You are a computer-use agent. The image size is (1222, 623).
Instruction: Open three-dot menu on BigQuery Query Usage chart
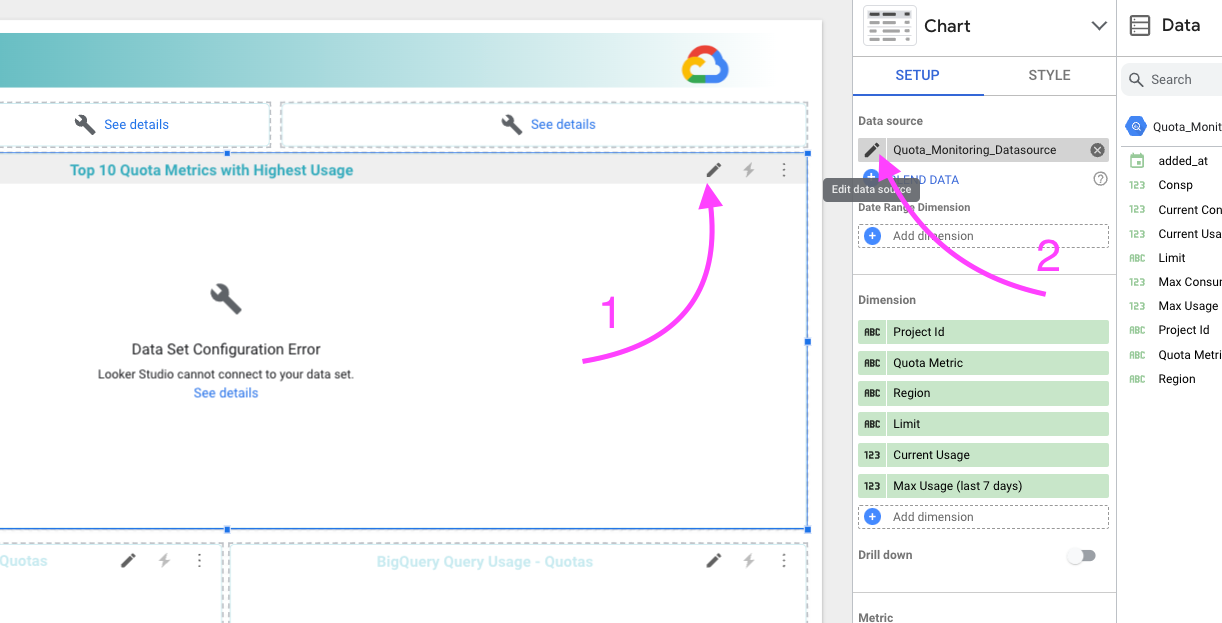tap(784, 561)
